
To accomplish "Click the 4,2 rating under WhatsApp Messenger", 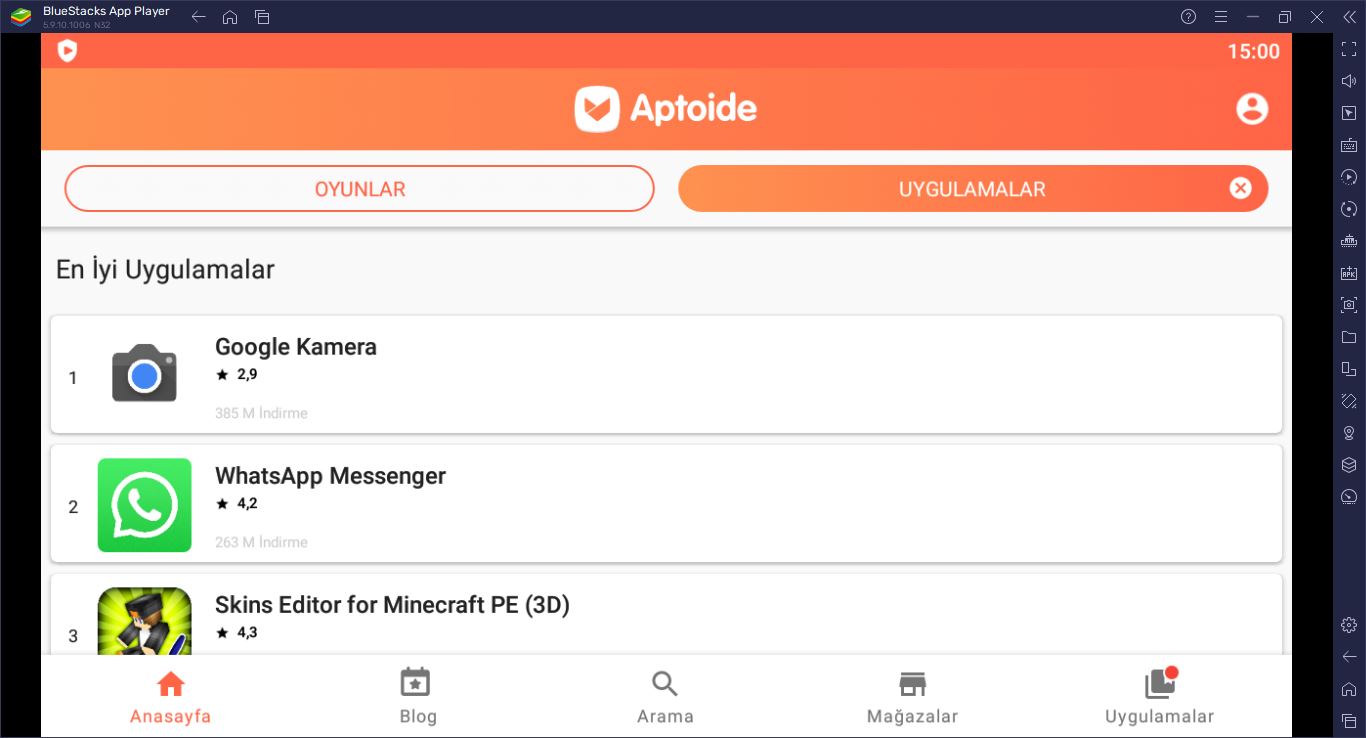I will [x=237, y=503].
